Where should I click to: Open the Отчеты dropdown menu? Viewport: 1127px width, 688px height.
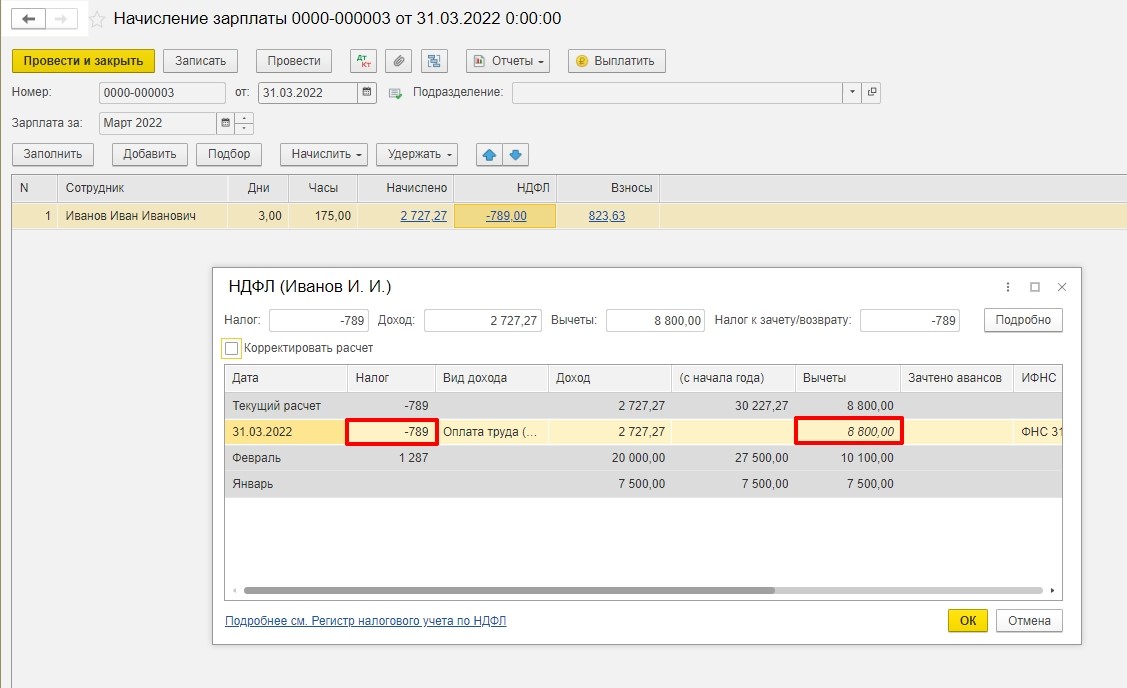508,61
